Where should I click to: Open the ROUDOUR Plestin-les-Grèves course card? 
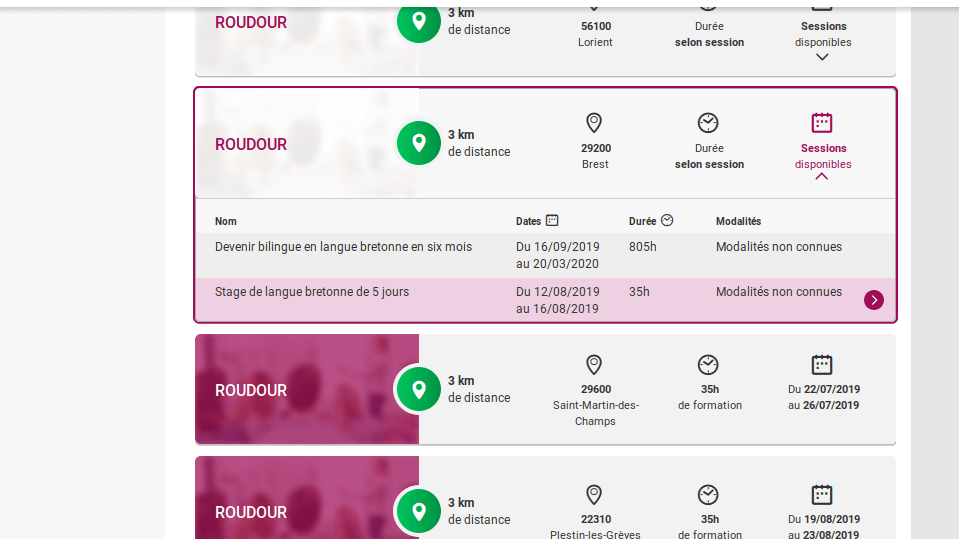tap(546, 497)
